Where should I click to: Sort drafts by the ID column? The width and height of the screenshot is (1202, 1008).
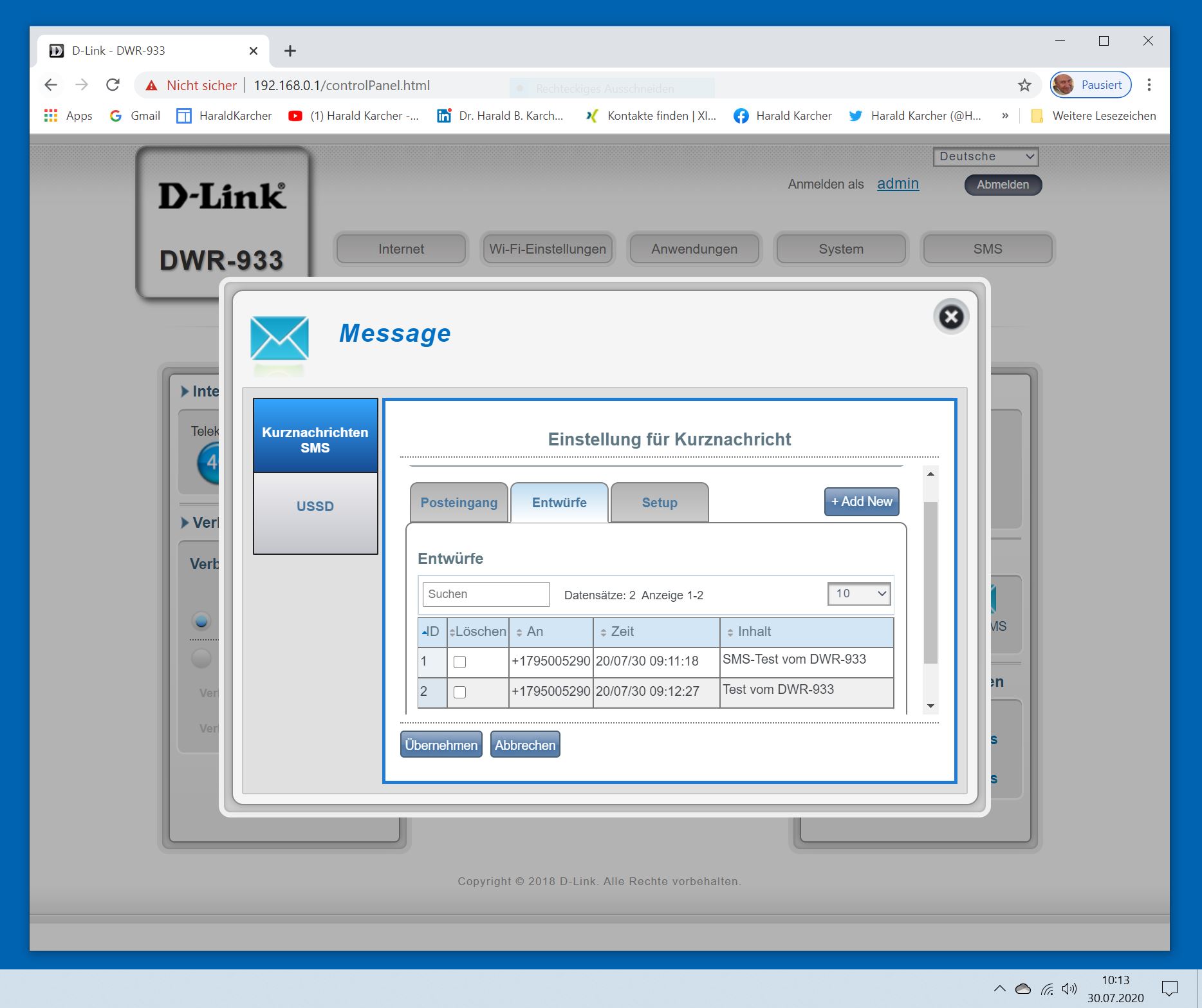coord(432,632)
